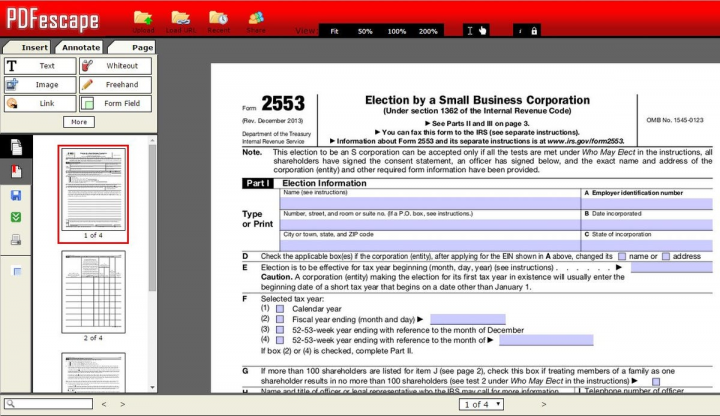Choose the Image insert tool
The image size is (720, 416).
click(40, 84)
